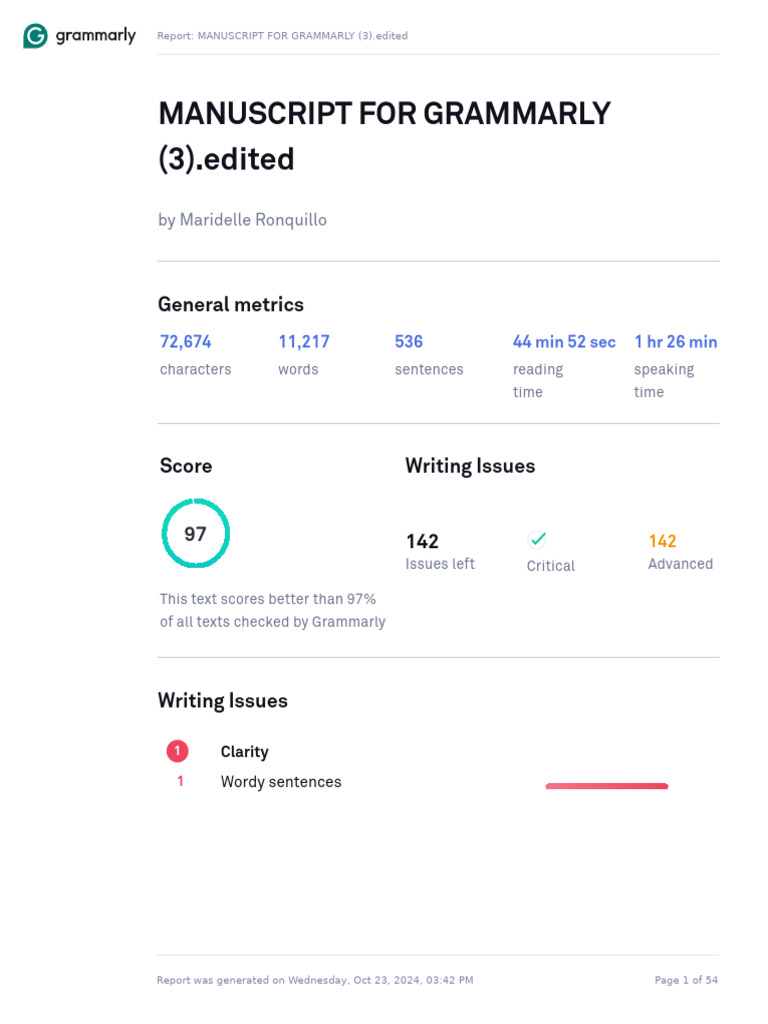Click the report generation date footer
The image size is (768, 1024).
point(315,980)
